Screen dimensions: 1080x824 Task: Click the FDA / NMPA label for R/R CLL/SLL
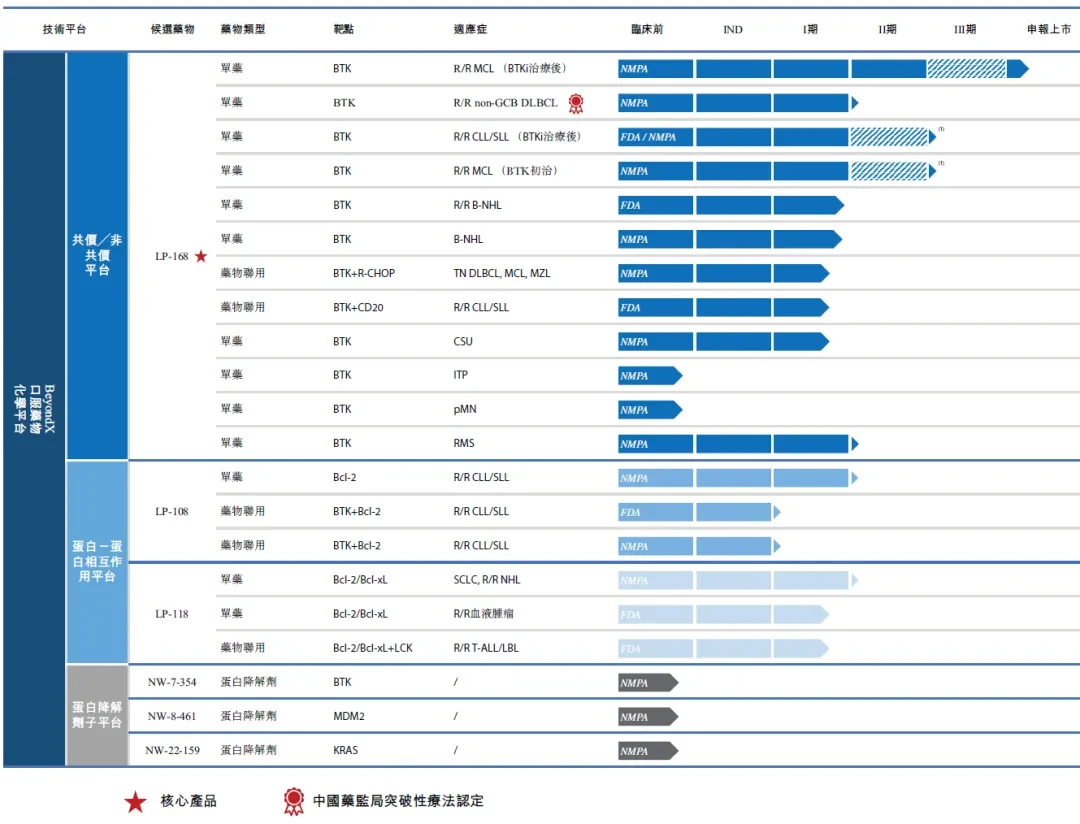(648, 137)
